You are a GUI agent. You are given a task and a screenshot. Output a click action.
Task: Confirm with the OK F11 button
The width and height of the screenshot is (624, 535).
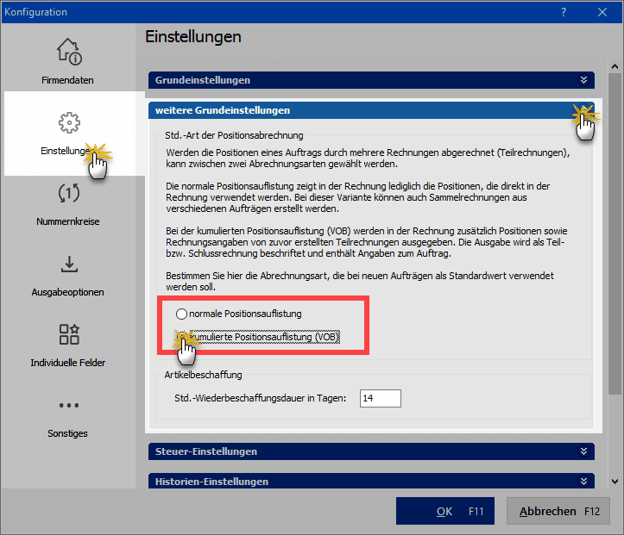[445, 511]
